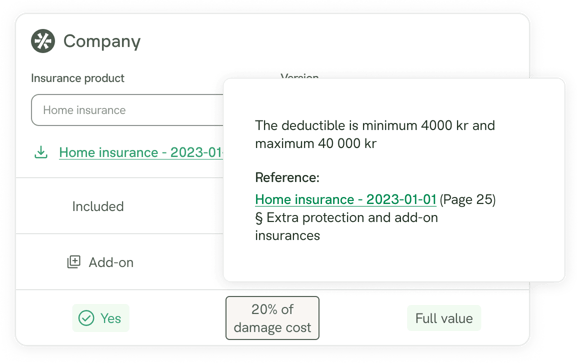This screenshot has height=363, width=580.
Task: Select the Included row label
Action: pos(98,206)
